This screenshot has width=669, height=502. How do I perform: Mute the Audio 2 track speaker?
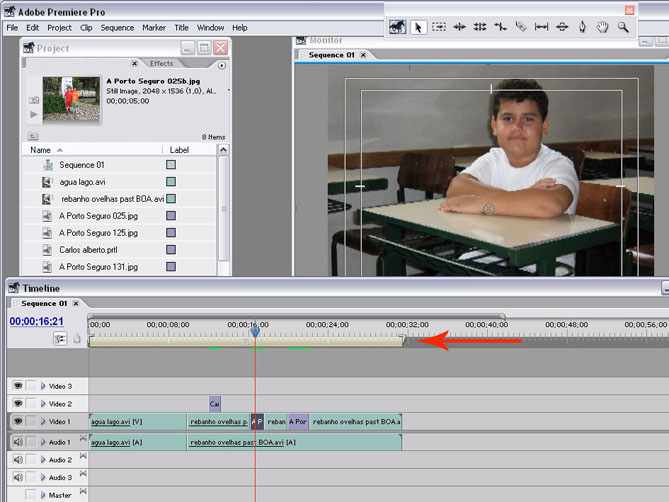[x=18, y=459]
